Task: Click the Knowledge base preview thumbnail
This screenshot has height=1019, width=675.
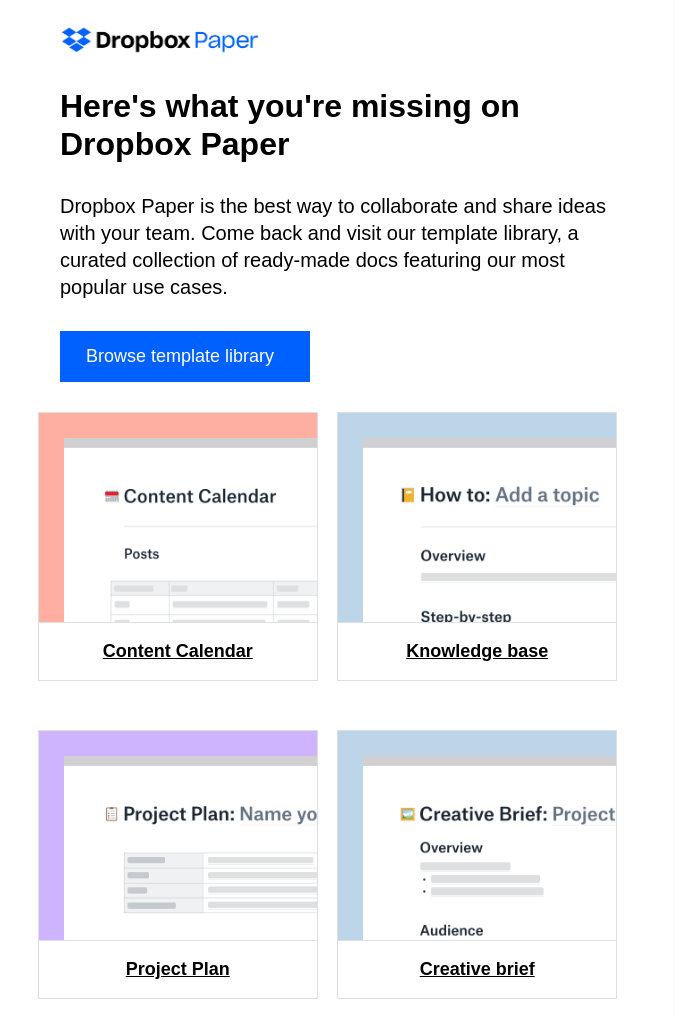Action: click(477, 517)
